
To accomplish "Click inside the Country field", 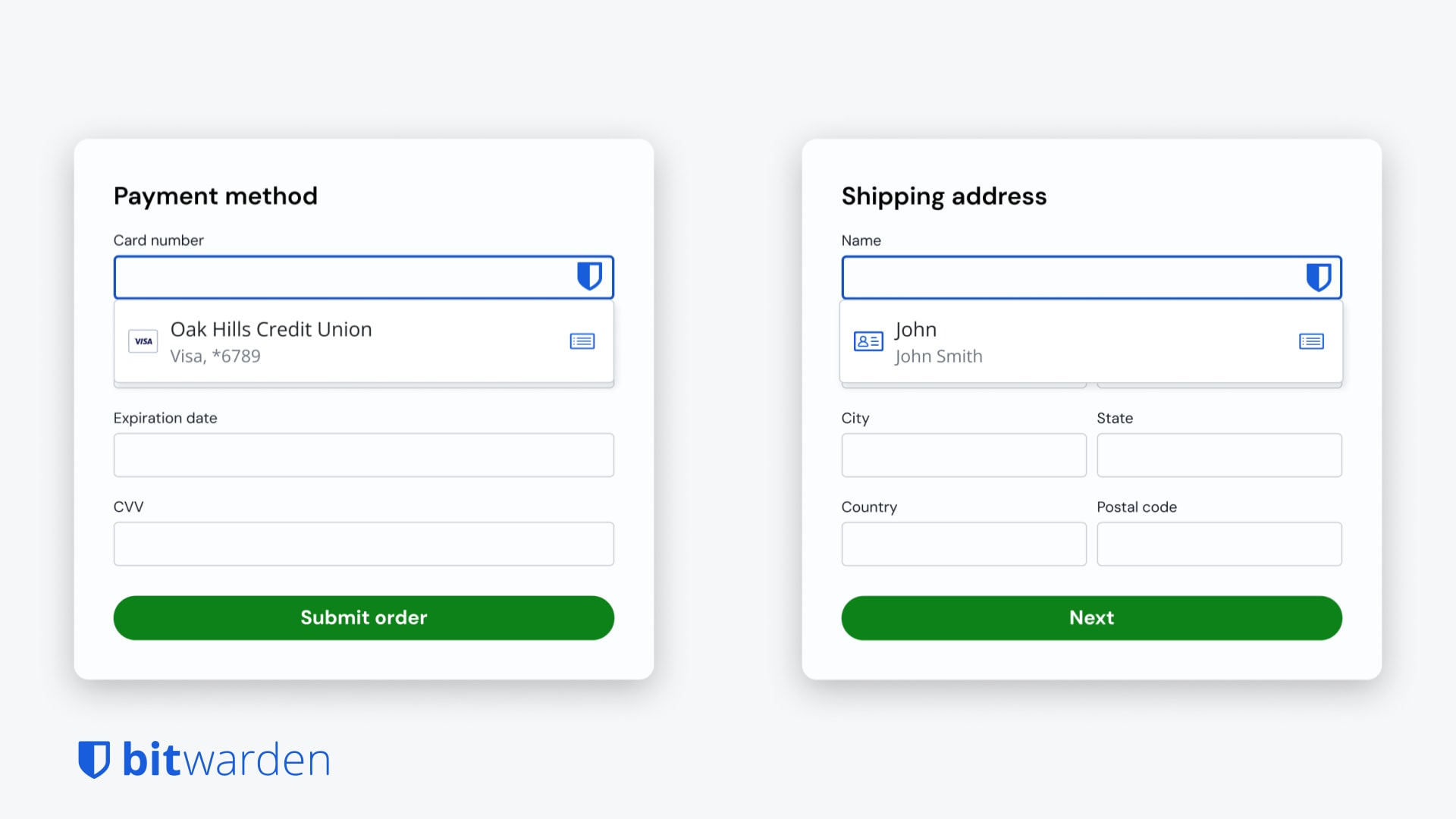I will [x=963, y=543].
